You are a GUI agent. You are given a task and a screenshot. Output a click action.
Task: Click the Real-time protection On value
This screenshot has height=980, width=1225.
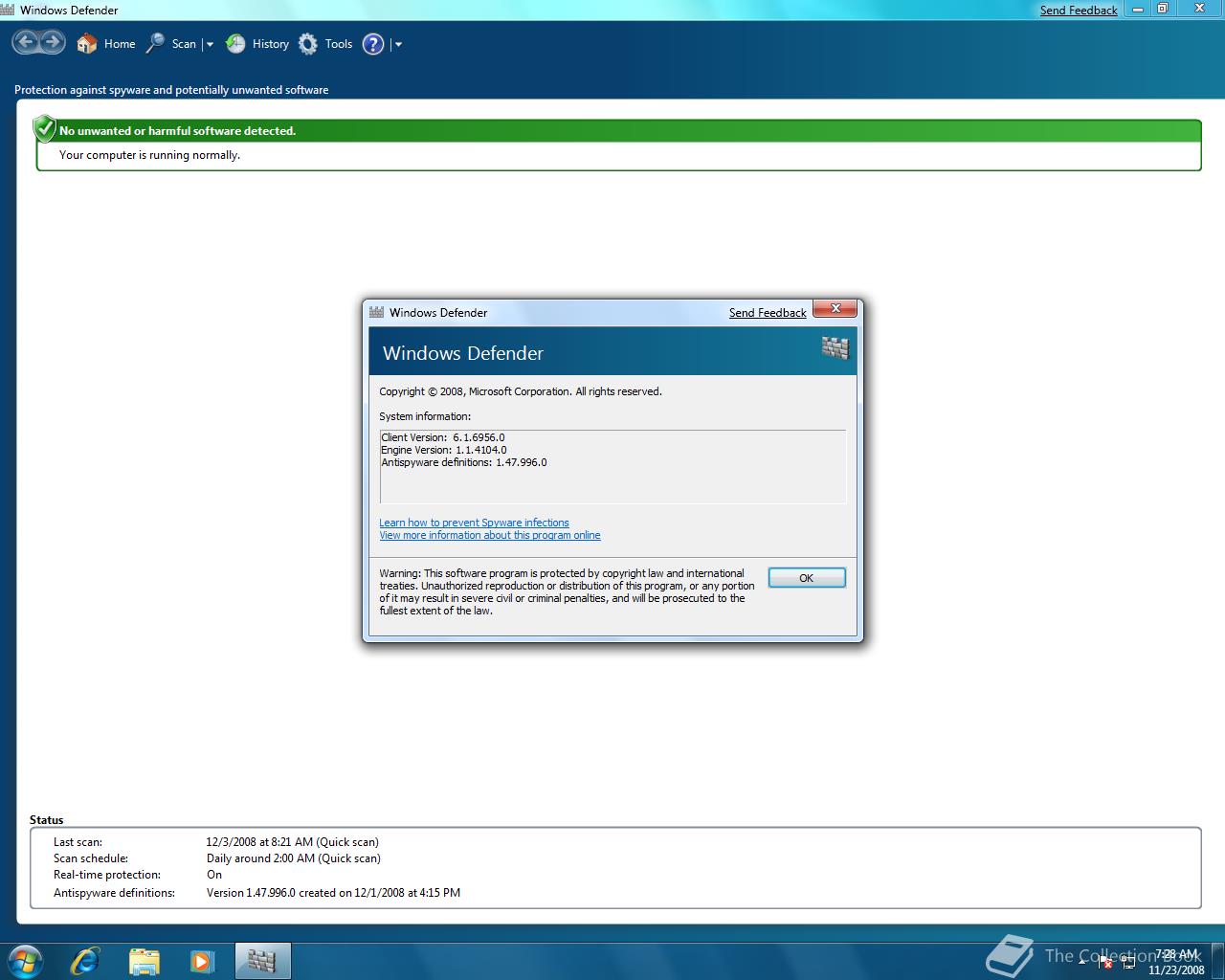tap(214, 875)
